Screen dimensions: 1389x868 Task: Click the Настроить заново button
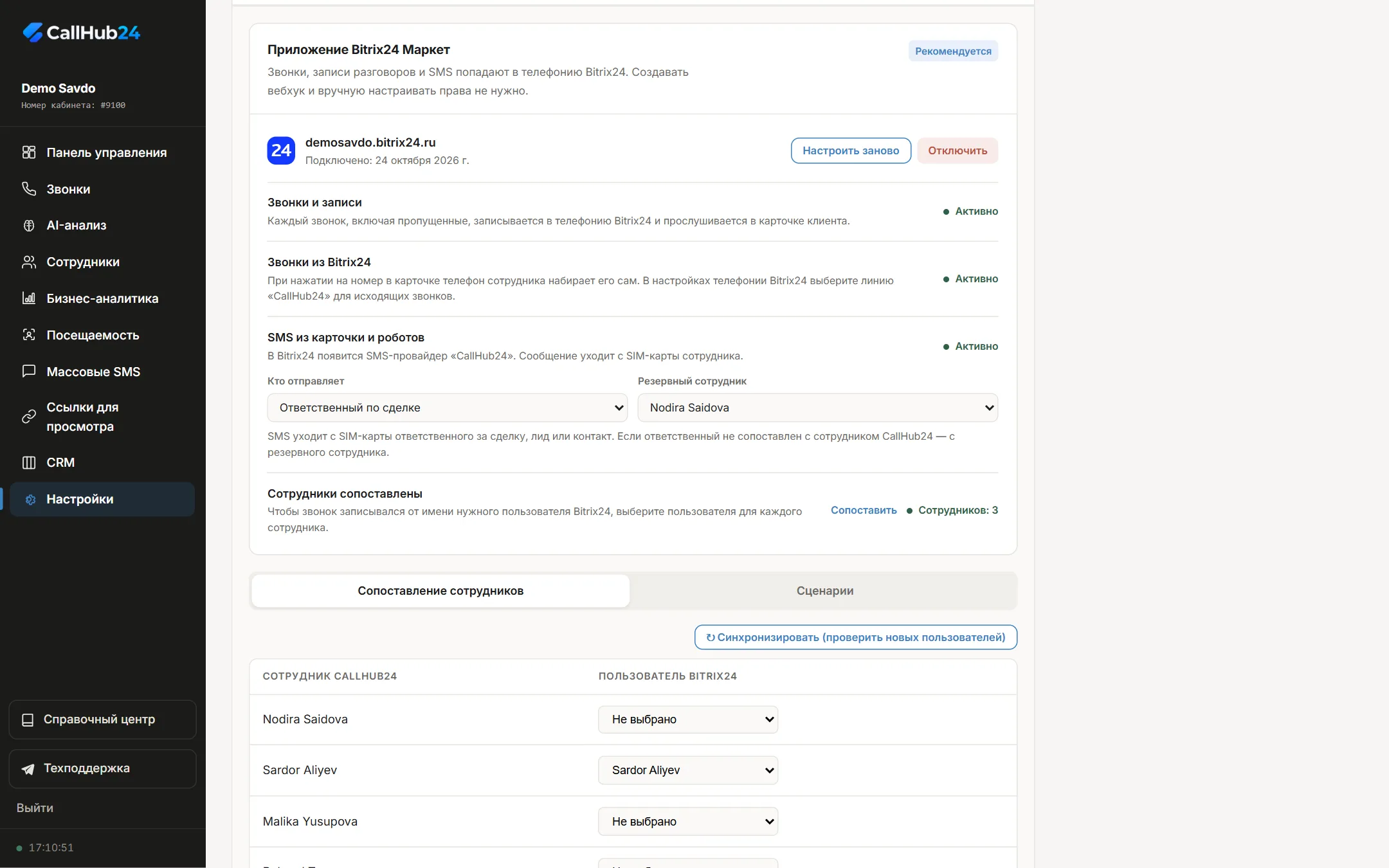coord(851,150)
